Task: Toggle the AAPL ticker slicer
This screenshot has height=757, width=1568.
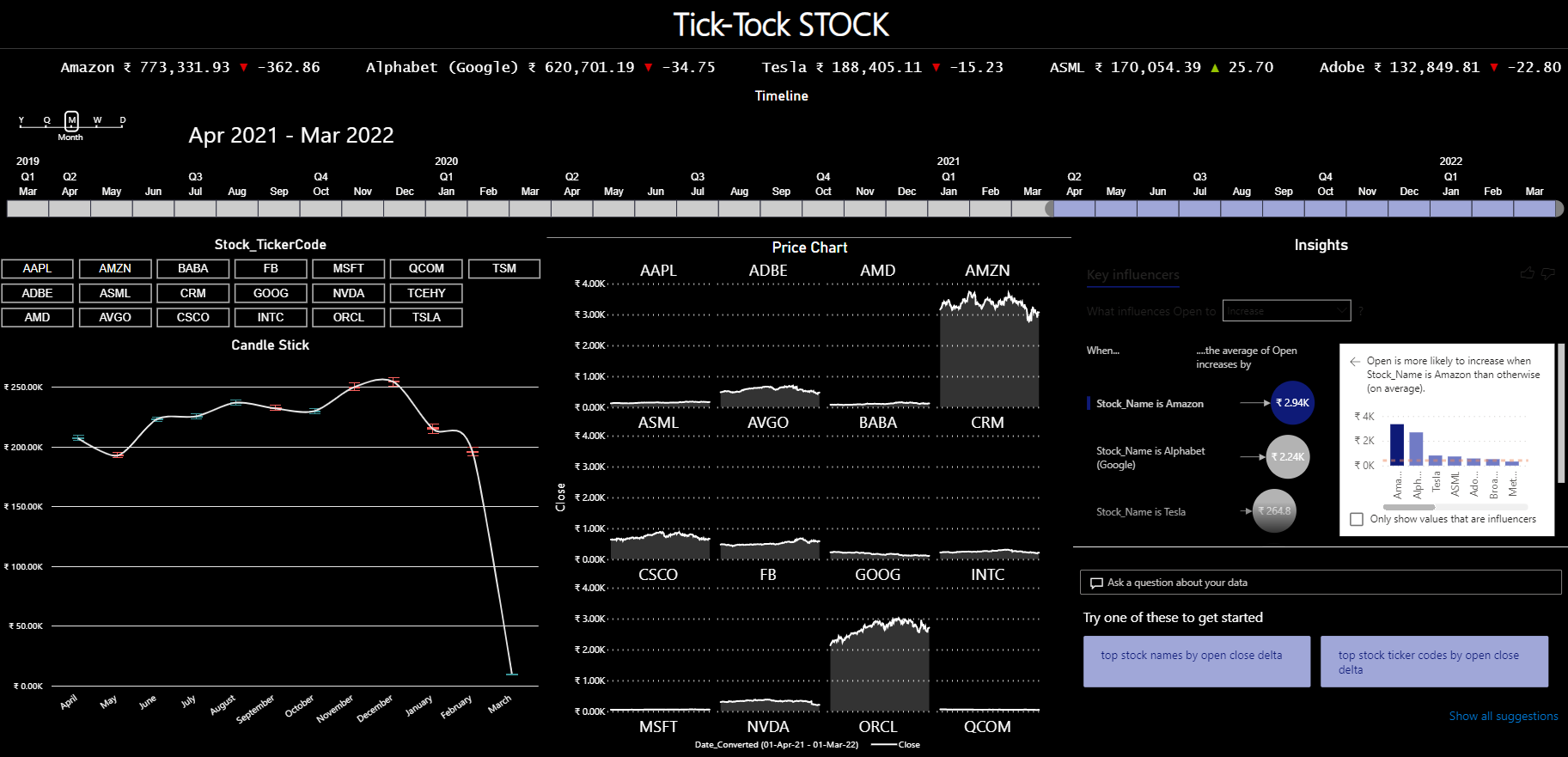Action: [37, 269]
